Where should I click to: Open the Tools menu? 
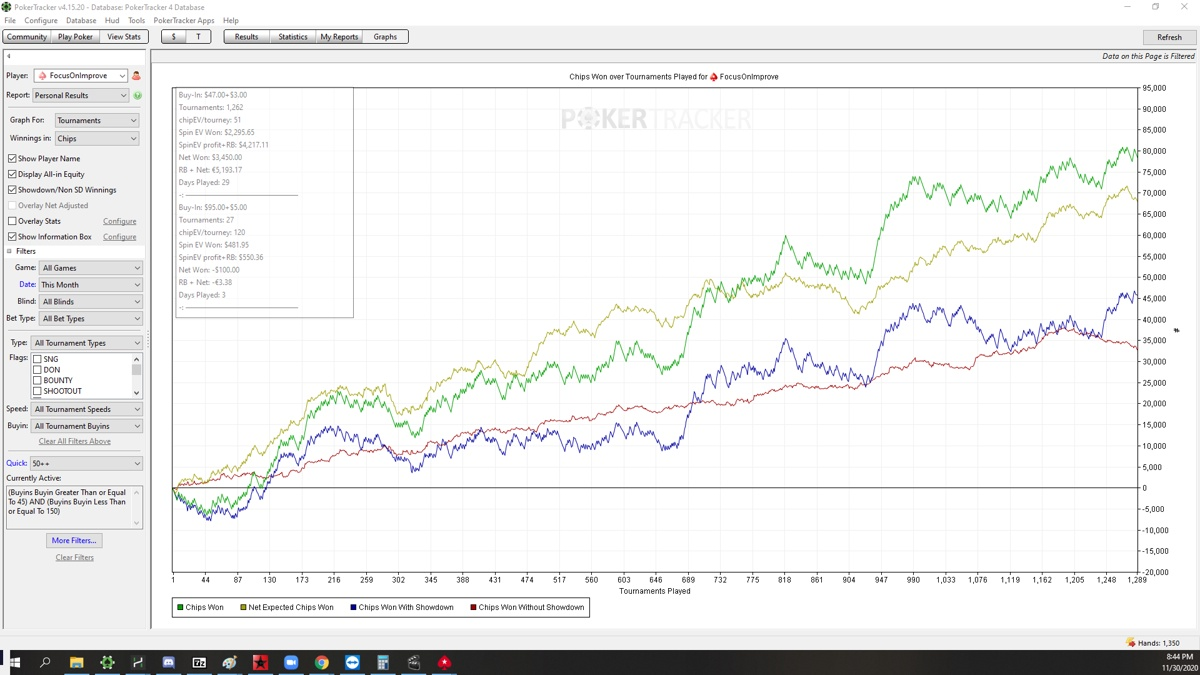tap(136, 20)
